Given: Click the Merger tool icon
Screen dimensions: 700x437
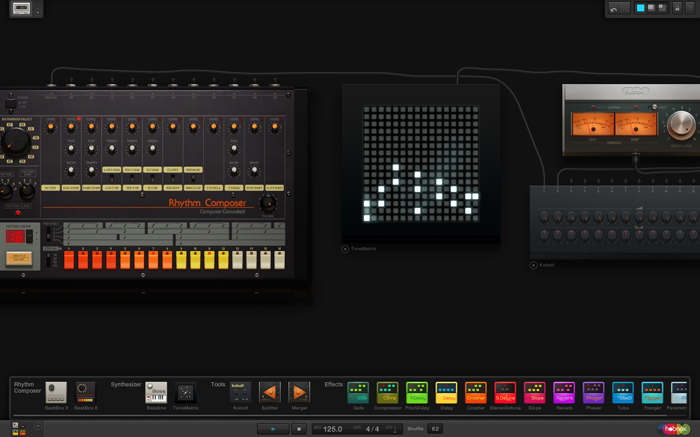Looking at the screenshot, I should (298, 392).
